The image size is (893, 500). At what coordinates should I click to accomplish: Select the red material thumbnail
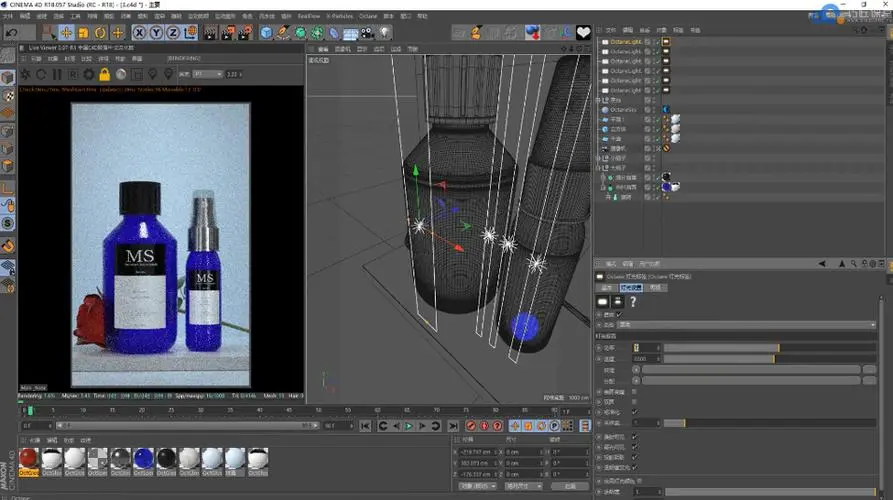tap(29, 457)
